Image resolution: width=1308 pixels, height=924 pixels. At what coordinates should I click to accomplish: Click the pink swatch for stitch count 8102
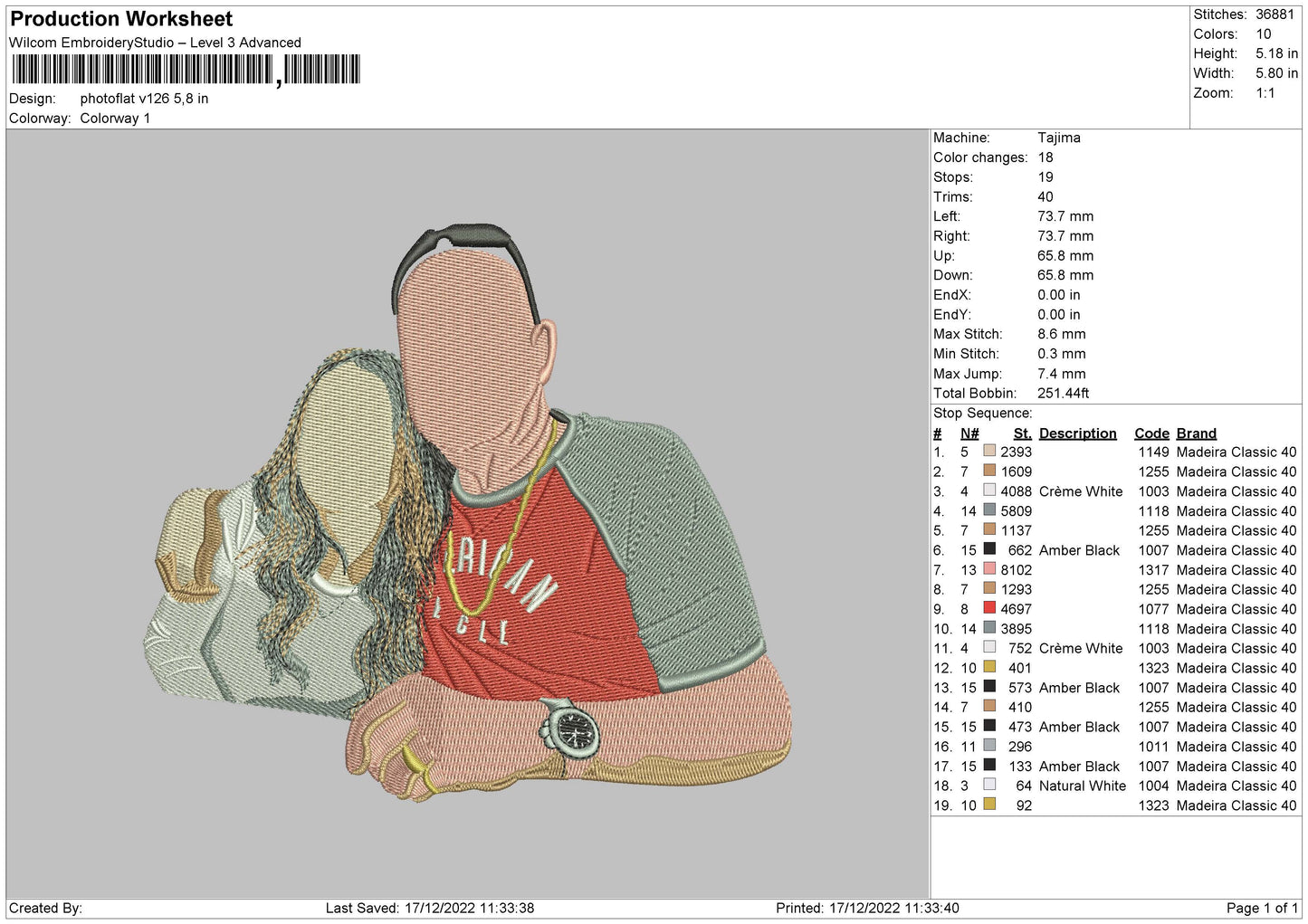point(989,569)
